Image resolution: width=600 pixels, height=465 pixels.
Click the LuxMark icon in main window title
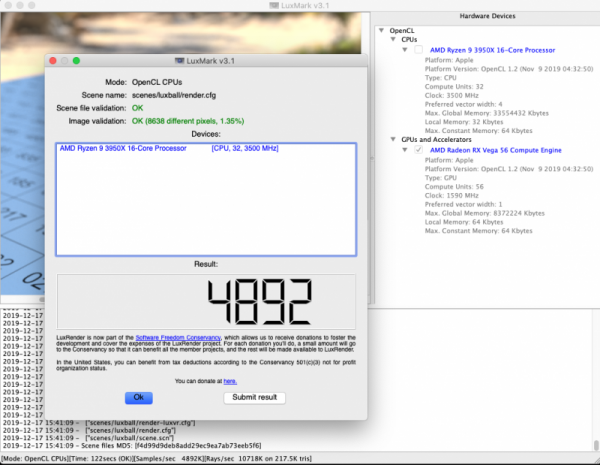pyautogui.click(x=274, y=5)
